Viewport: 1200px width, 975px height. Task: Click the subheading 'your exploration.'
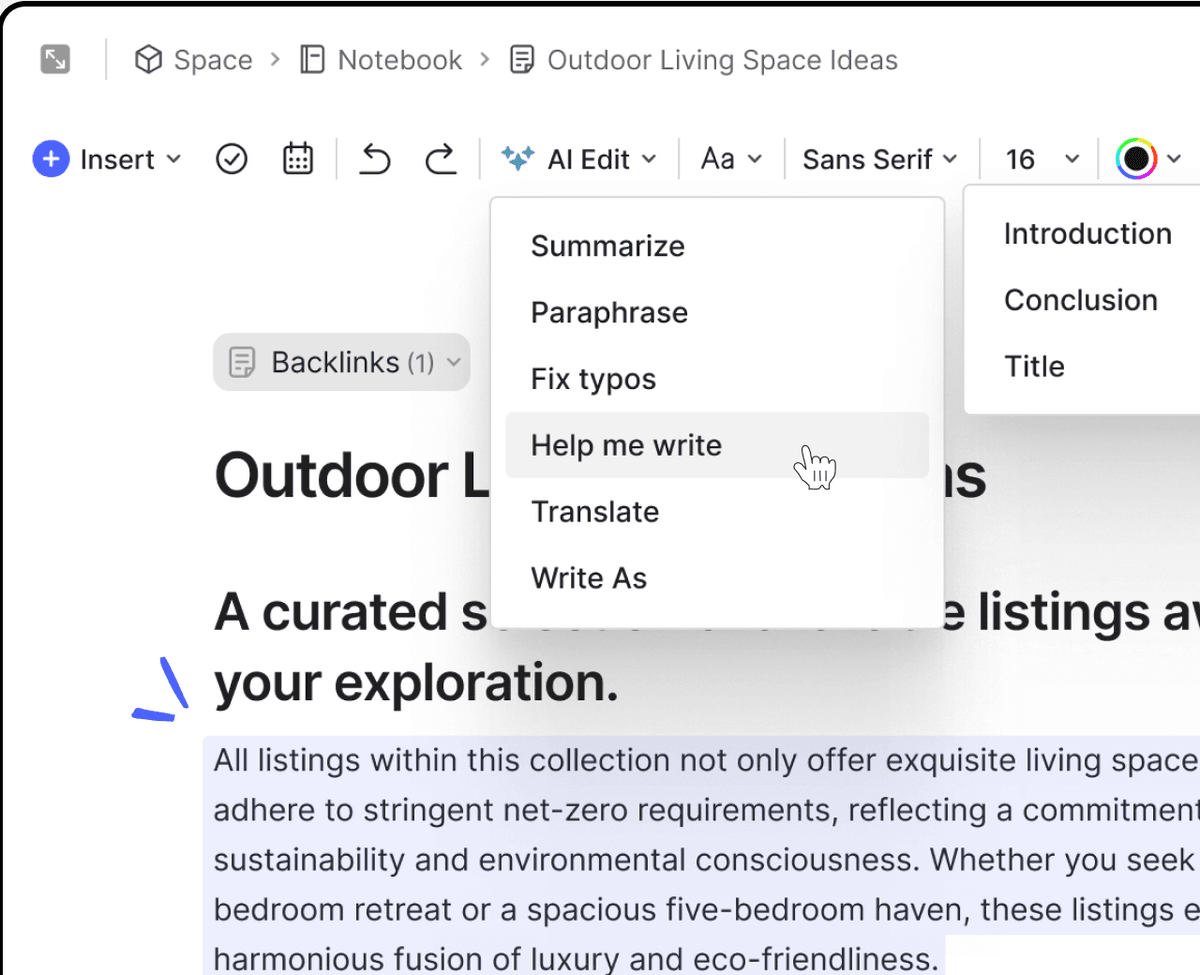[416, 683]
